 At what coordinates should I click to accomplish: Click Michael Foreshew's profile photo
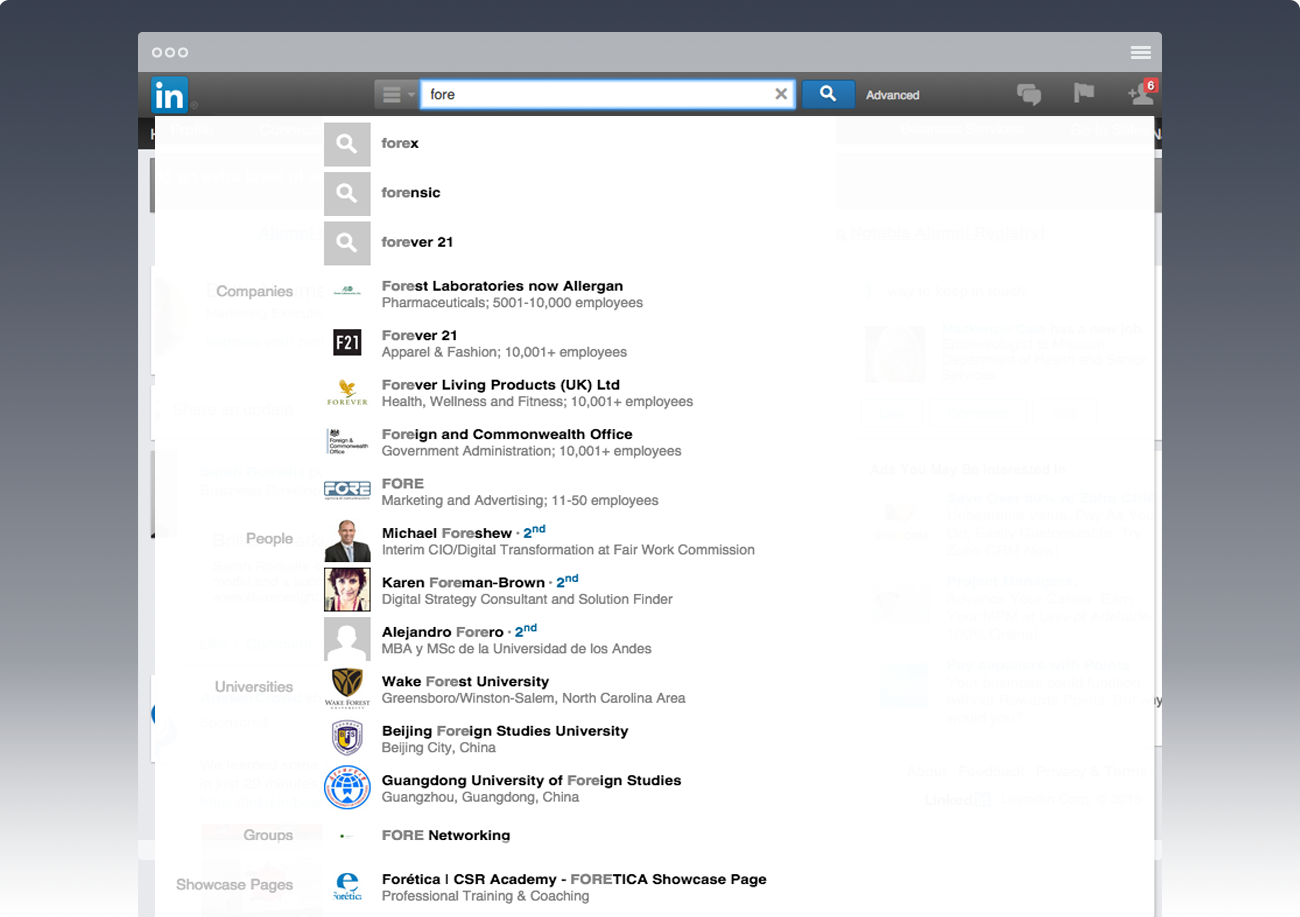(x=347, y=540)
